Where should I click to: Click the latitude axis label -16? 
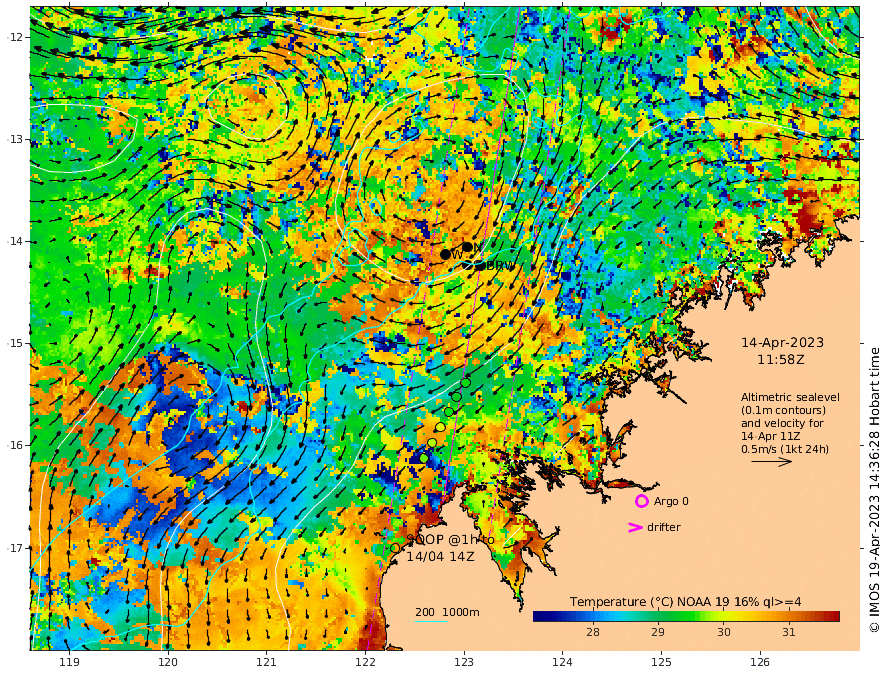click(14, 445)
